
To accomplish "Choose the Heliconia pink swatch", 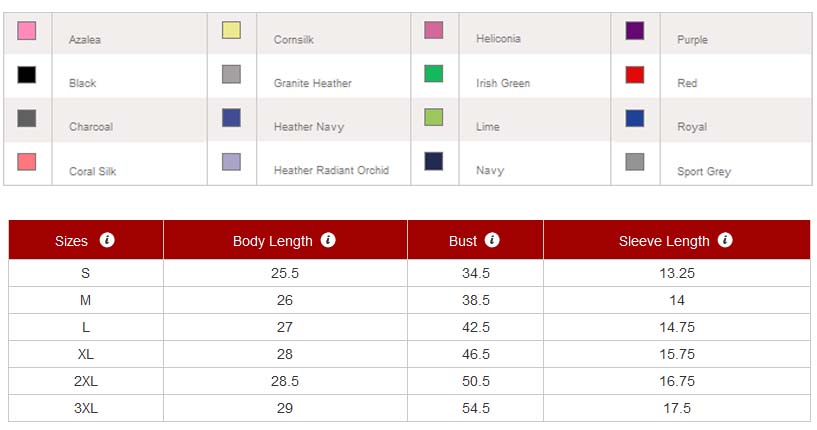I will 433,31.
